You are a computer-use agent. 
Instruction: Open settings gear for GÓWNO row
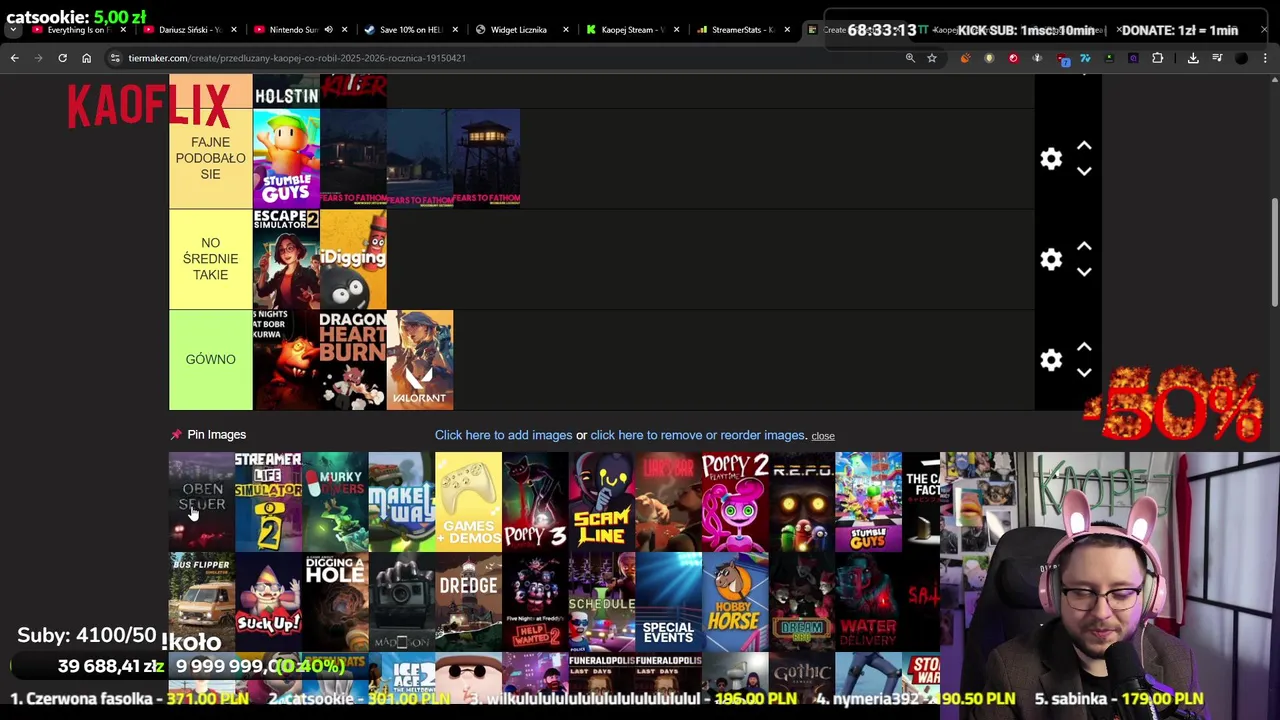[1051, 360]
